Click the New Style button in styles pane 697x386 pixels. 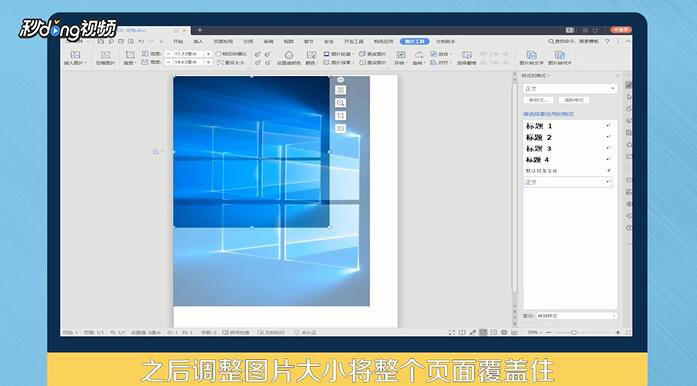538,100
